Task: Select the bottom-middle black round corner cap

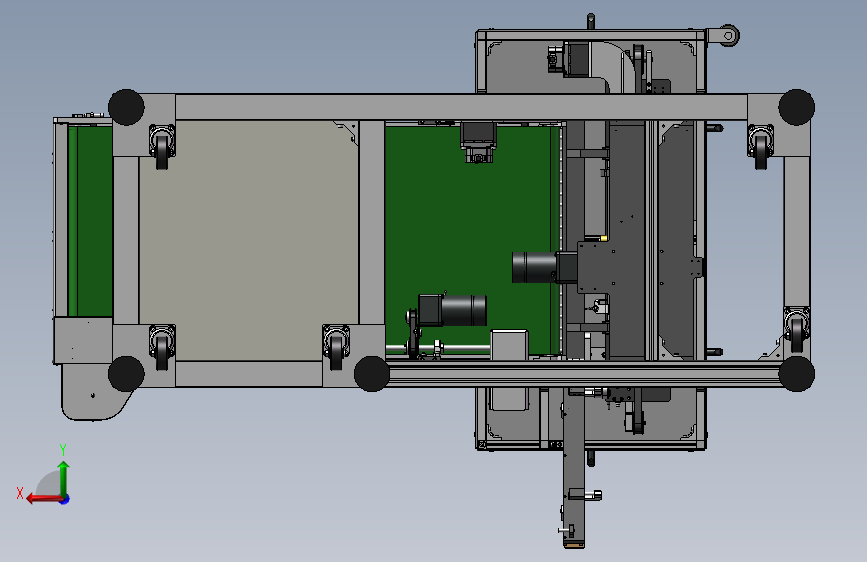Action: (x=372, y=374)
